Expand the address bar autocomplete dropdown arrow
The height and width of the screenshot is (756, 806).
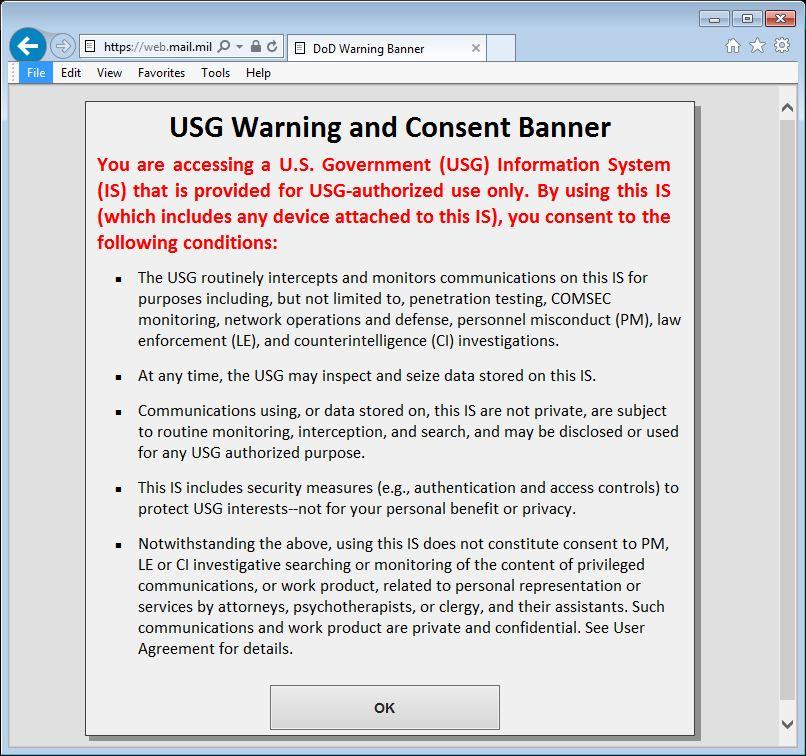point(240,47)
